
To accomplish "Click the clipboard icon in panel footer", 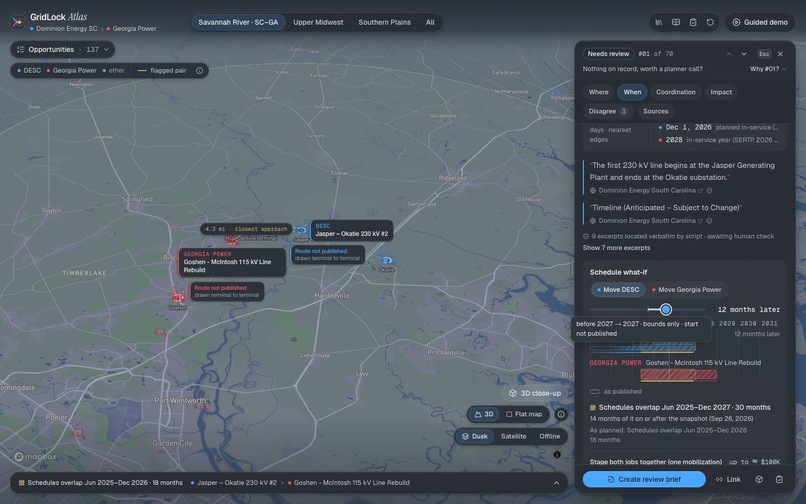I will [779, 479].
